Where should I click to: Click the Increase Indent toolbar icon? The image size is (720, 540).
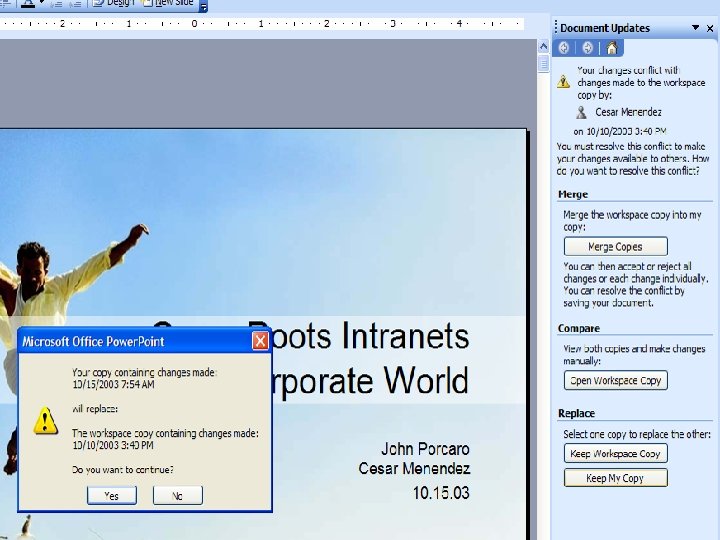(x=76, y=4)
